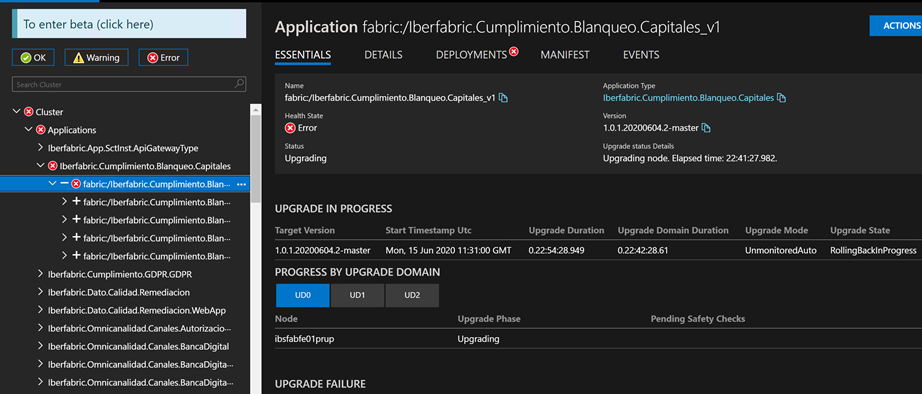The image size is (922, 394).
Task: Click the Node column header
Action: (x=286, y=319)
